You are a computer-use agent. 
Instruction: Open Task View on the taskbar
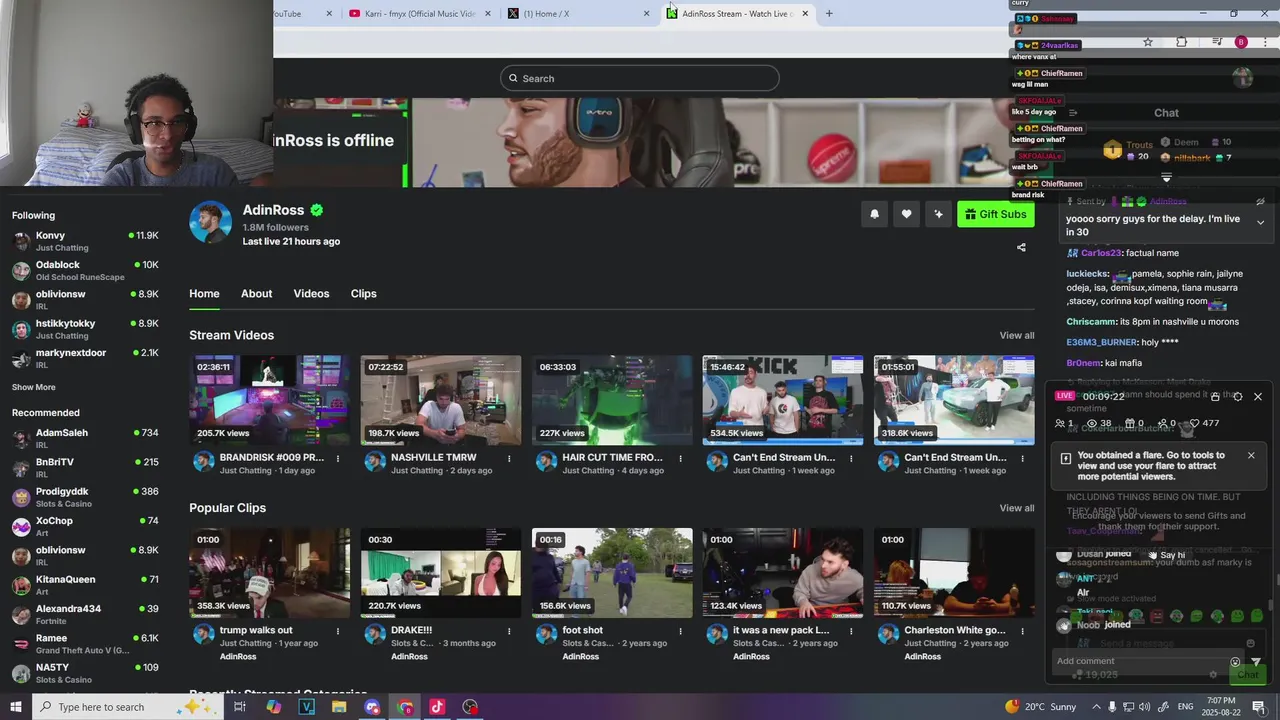(x=240, y=707)
